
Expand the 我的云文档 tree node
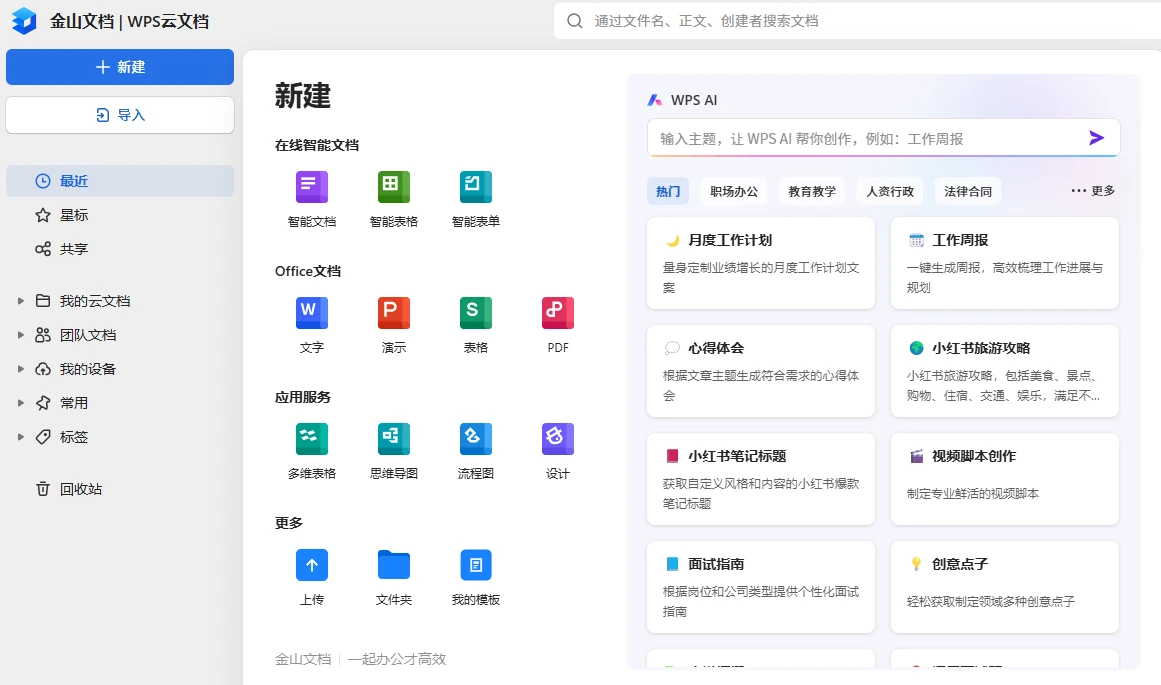tap(21, 301)
